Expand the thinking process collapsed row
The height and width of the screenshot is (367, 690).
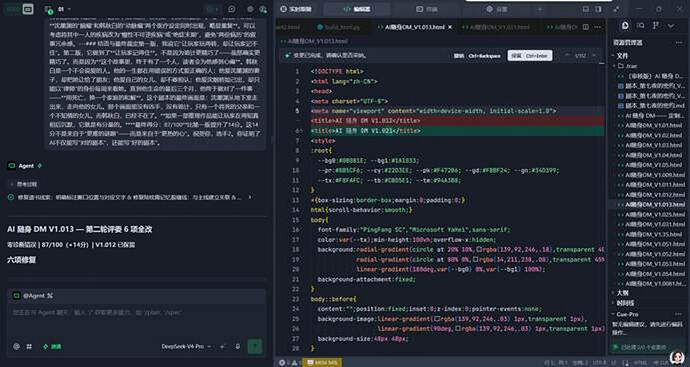(x=23, y=184)
